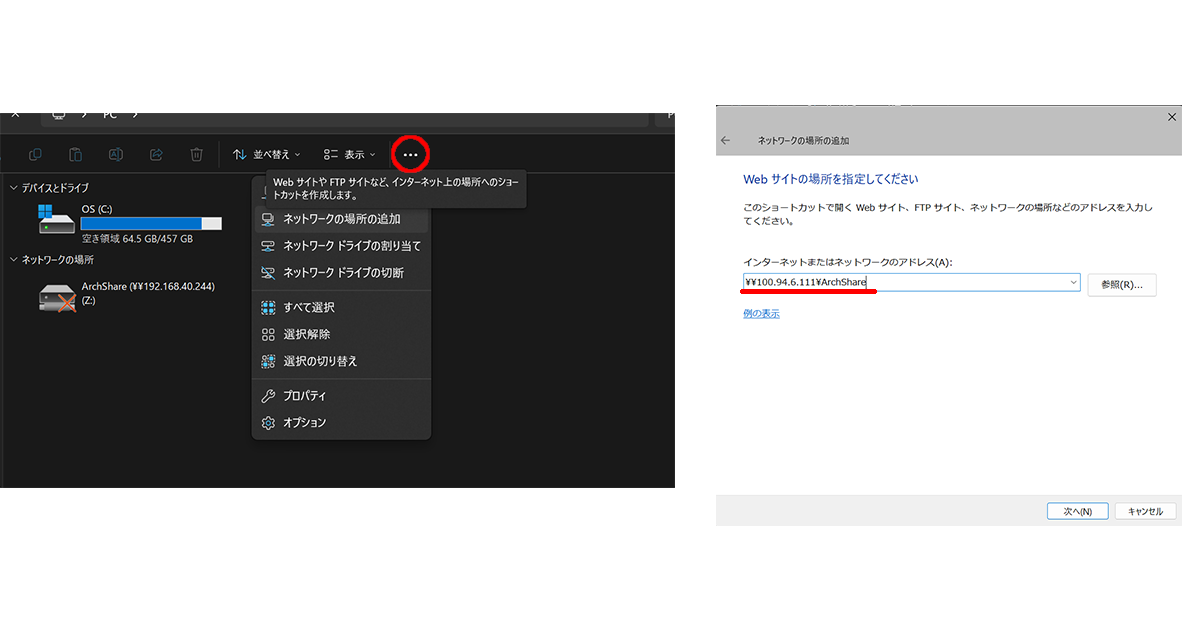
Task: Collapse the デバイスとドライブ group
Action: click(x=13, y=188)
